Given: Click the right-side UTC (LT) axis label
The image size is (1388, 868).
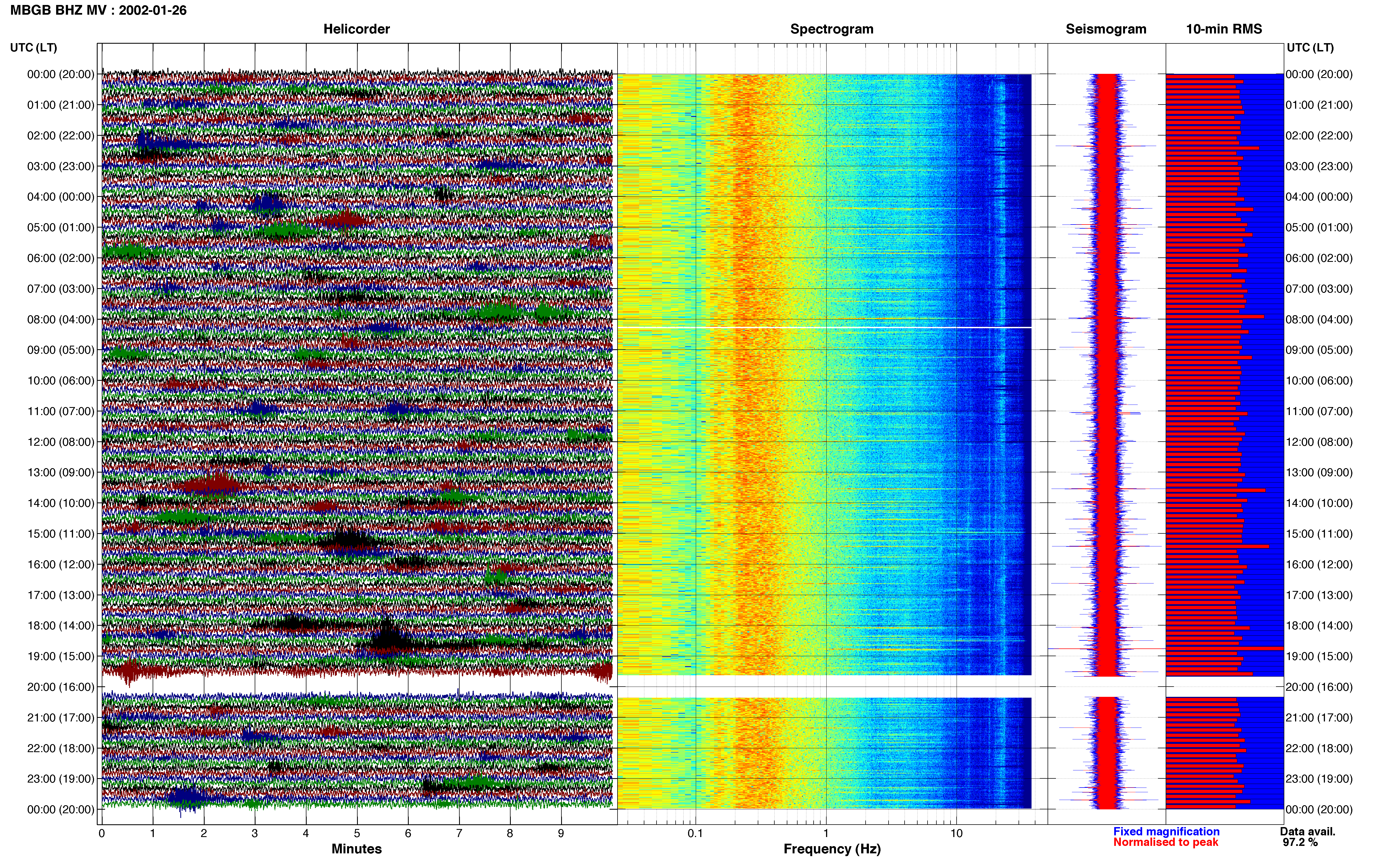Looking at the screenshot, I should click(1310, 48).
